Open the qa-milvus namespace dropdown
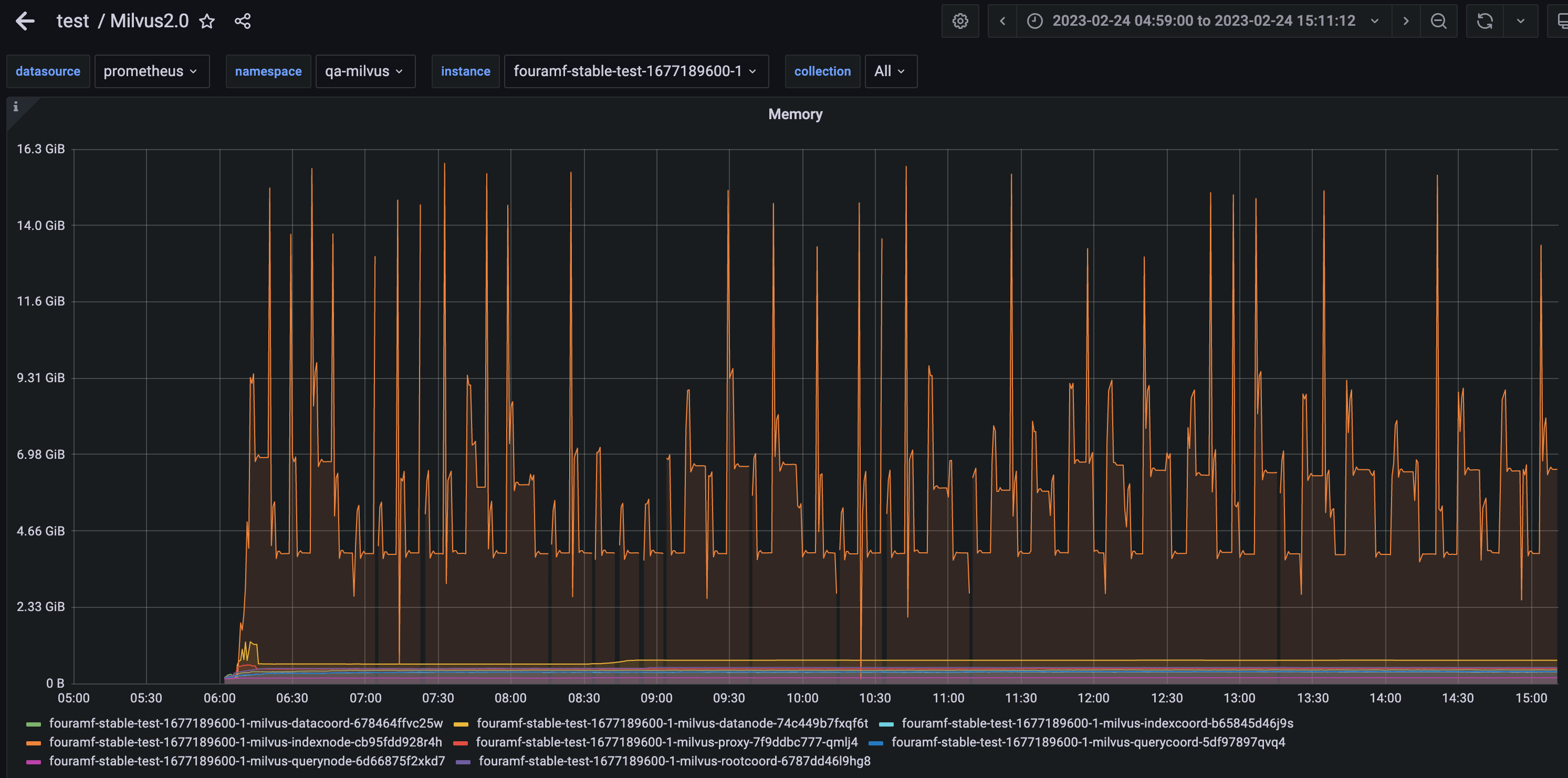1568x778 pixels. pos(365,71)
